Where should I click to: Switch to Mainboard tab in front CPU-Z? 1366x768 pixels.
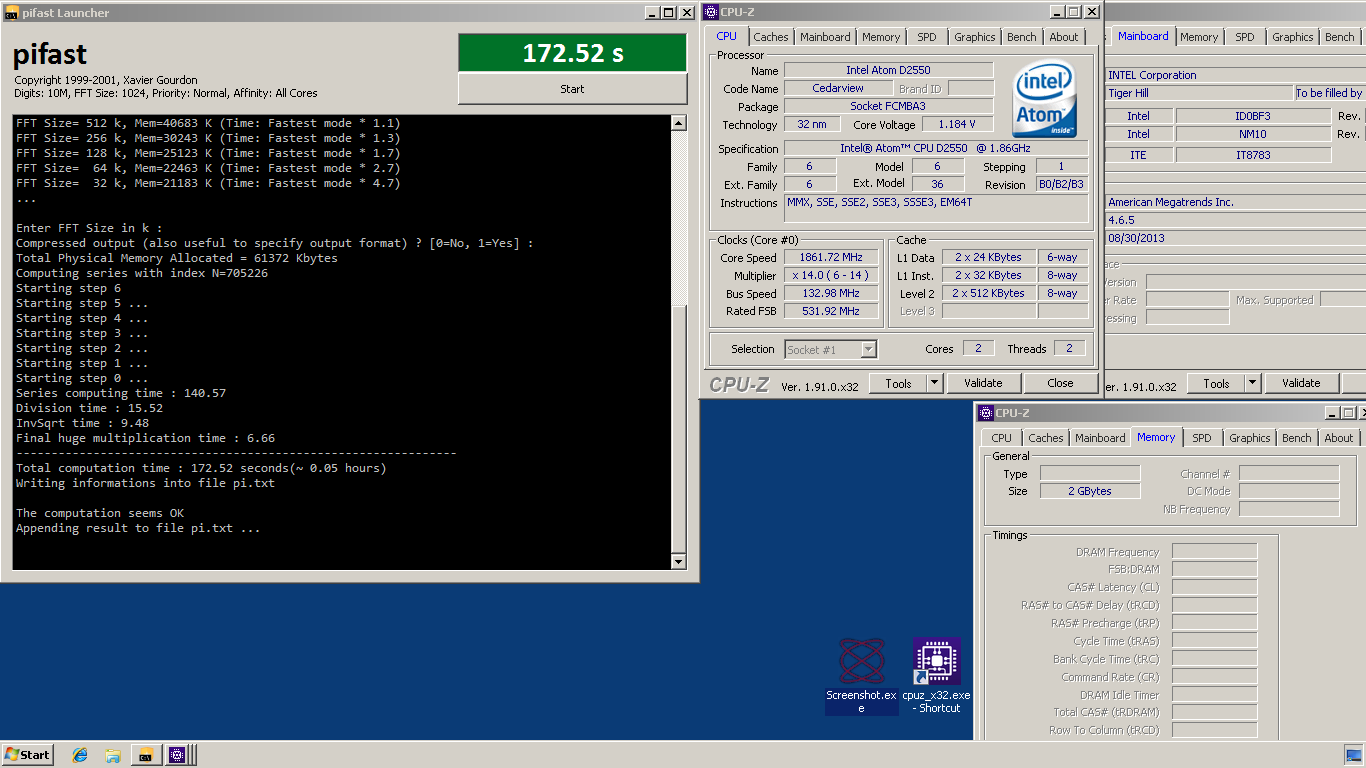[x=825, y=37]
